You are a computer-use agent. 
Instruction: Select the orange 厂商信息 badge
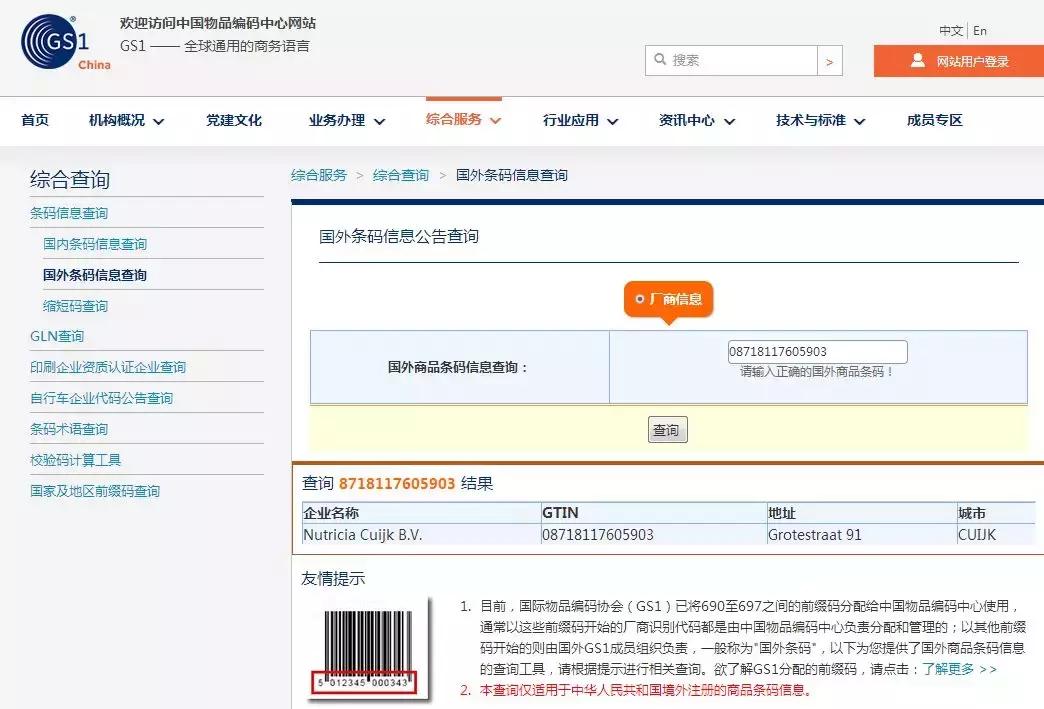pyautogui.click(x=668, y=299)
